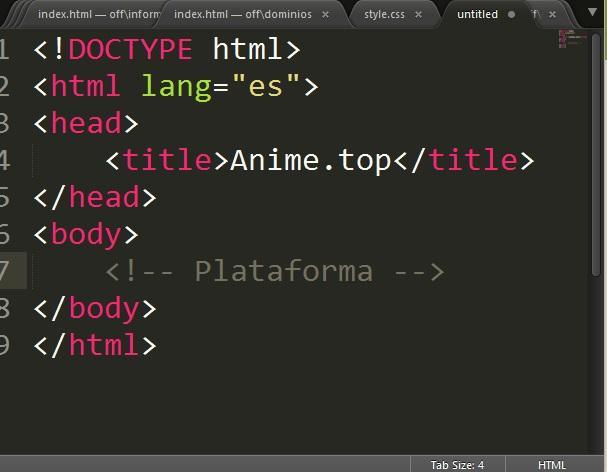The image size is (607, 472).
Task: Click line number 1 in the gutter
Action: [x=5, y=49]
